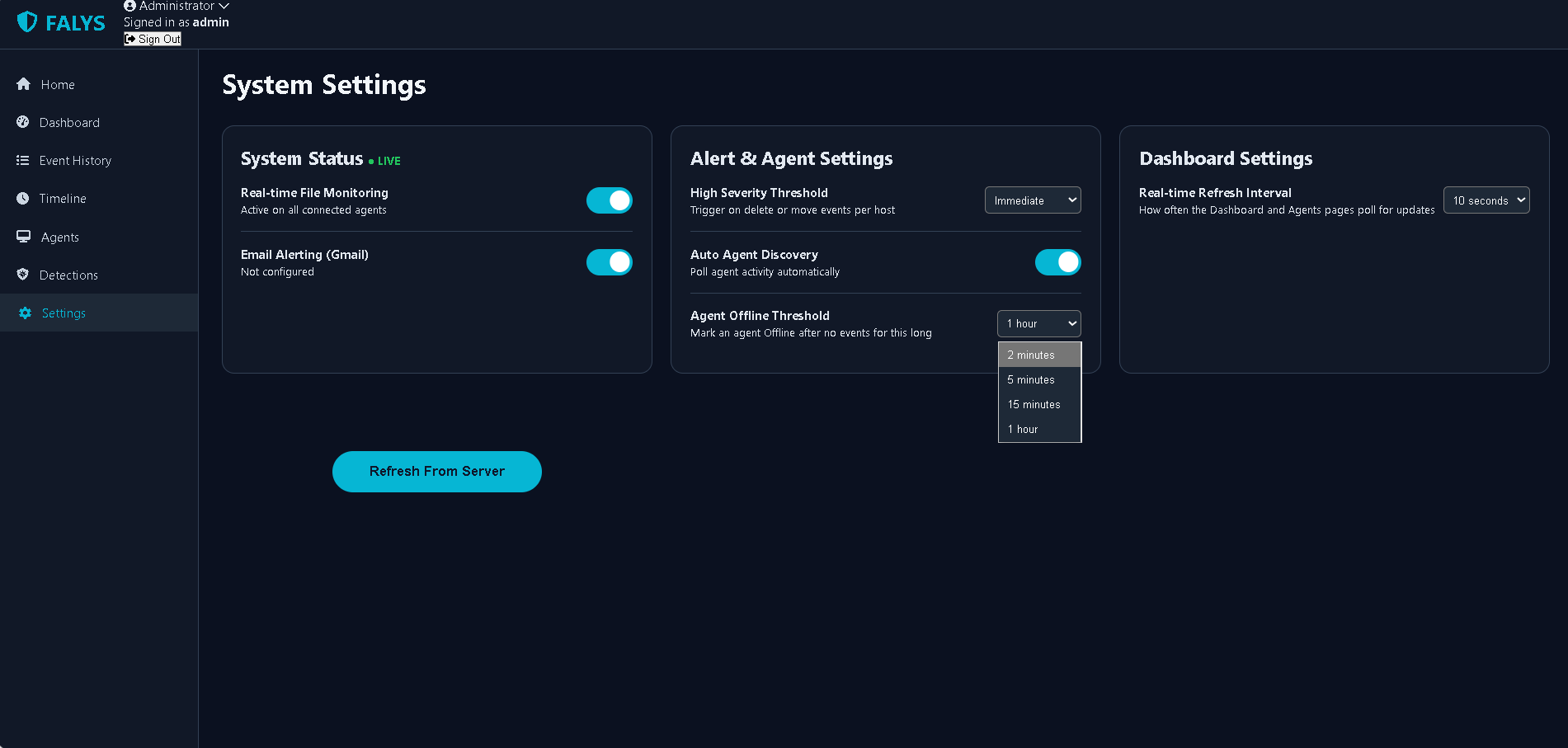Select 5 minutes option
The height and width of the screenshot is (748, 1568).
point(1039,379)
